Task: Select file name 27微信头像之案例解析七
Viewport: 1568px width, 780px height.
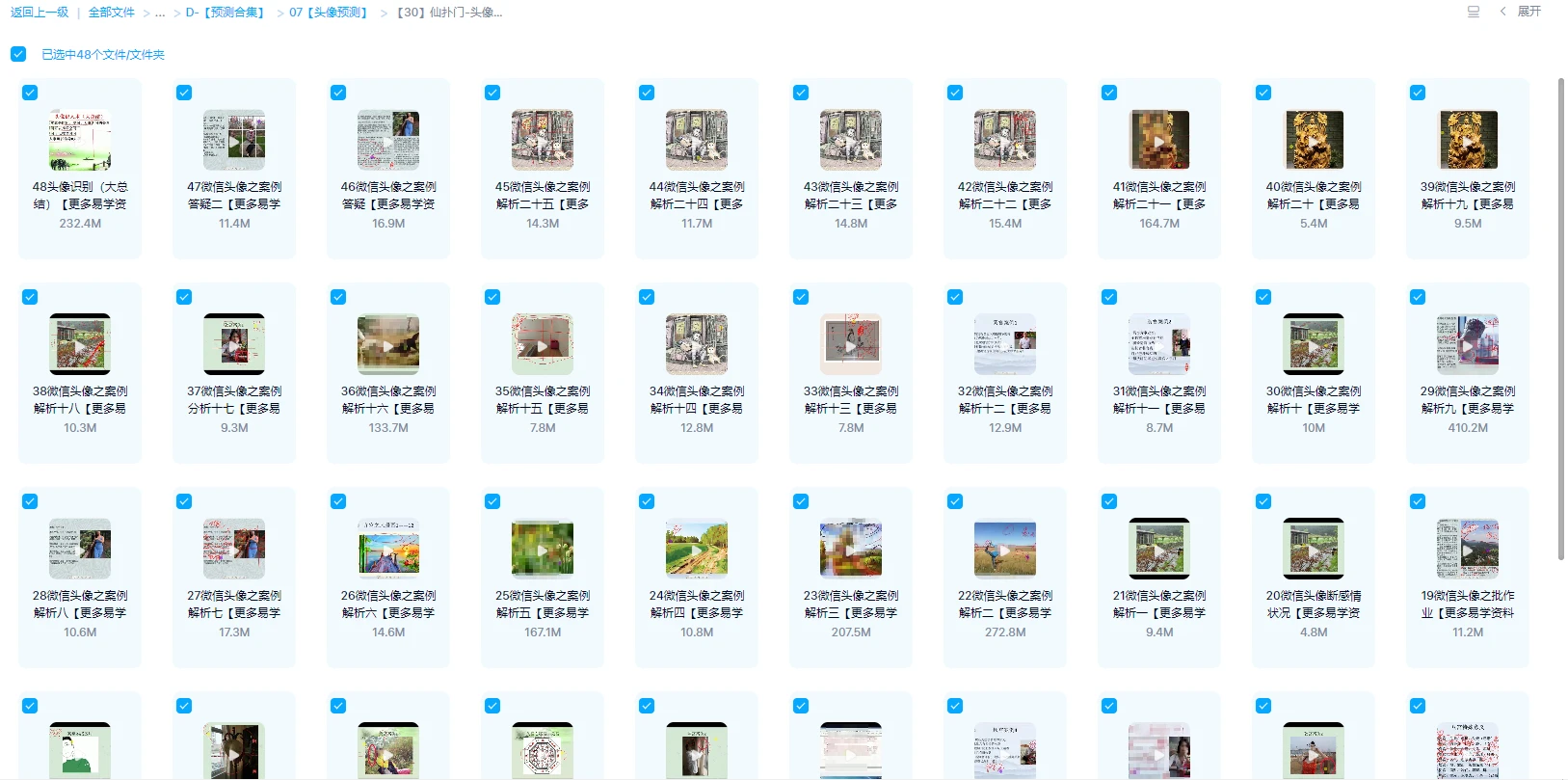Action: click(x=234, y=605)
